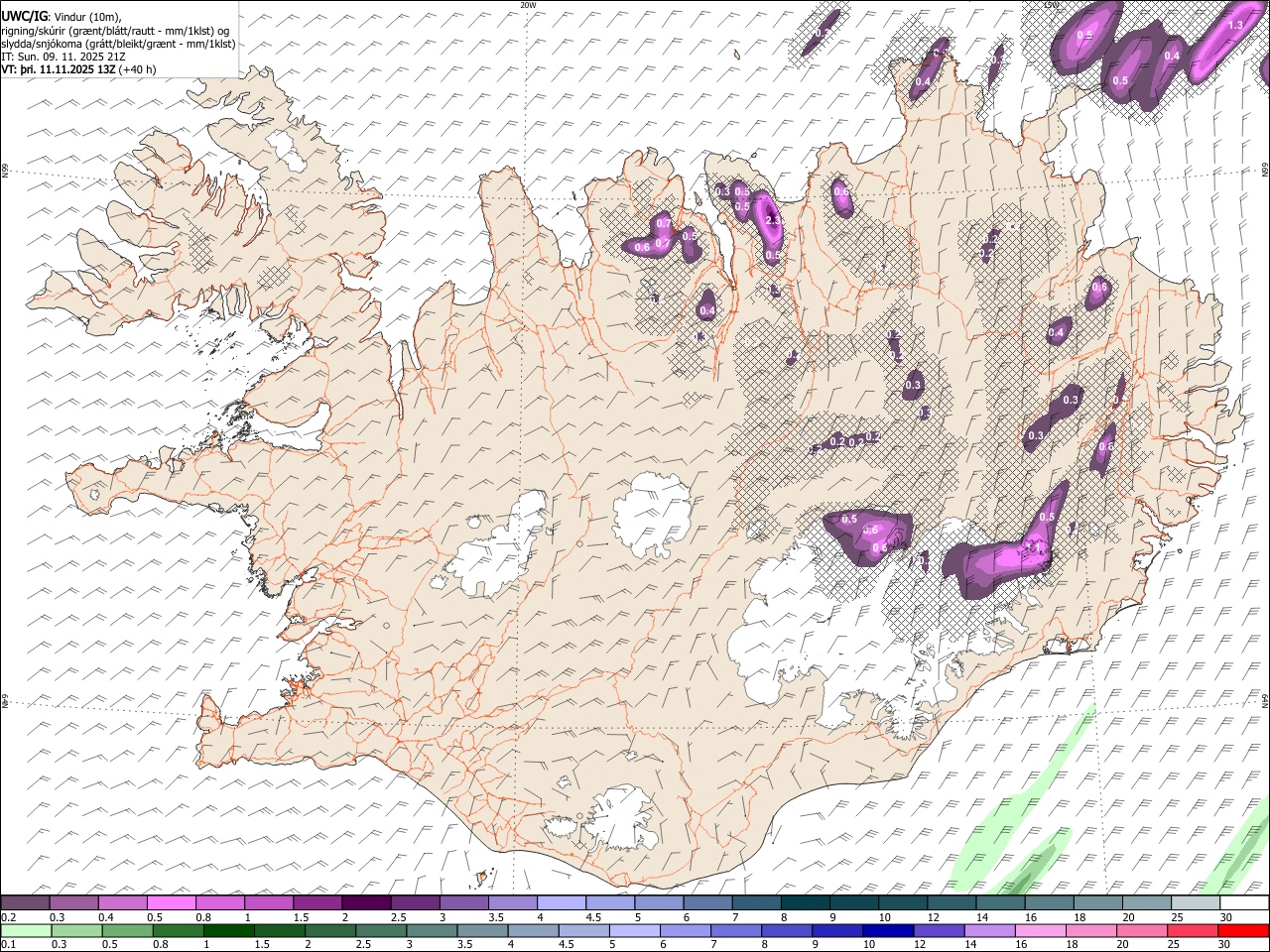Click the bright red 30 swatch, lower row
The height and width of the screenshot is (952, 1270).
tap(1244, 930)
